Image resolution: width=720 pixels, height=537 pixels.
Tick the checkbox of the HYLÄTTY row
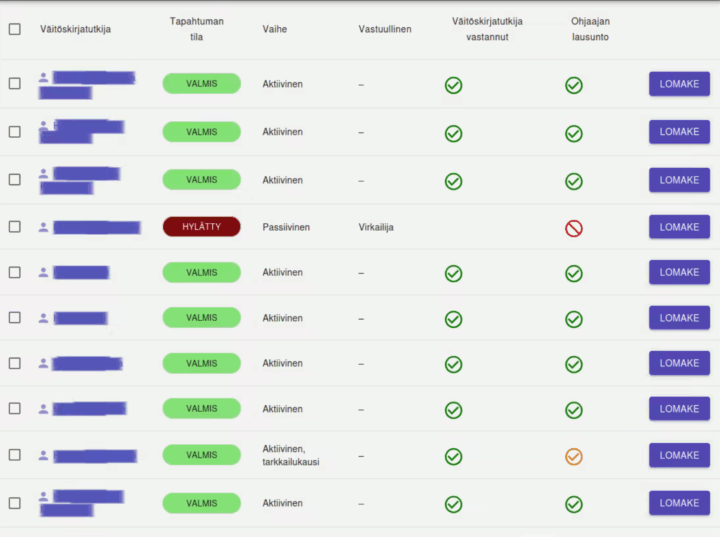pyautogui.click(x=14, y=227)
